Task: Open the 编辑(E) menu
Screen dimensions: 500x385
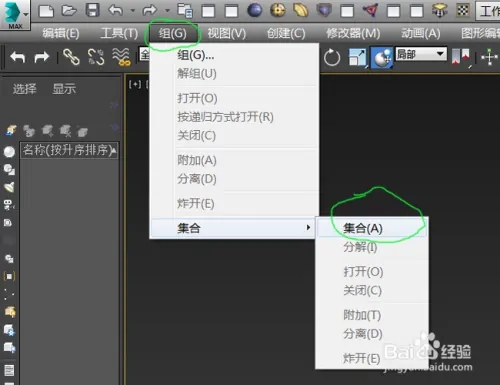Action: 61,33
